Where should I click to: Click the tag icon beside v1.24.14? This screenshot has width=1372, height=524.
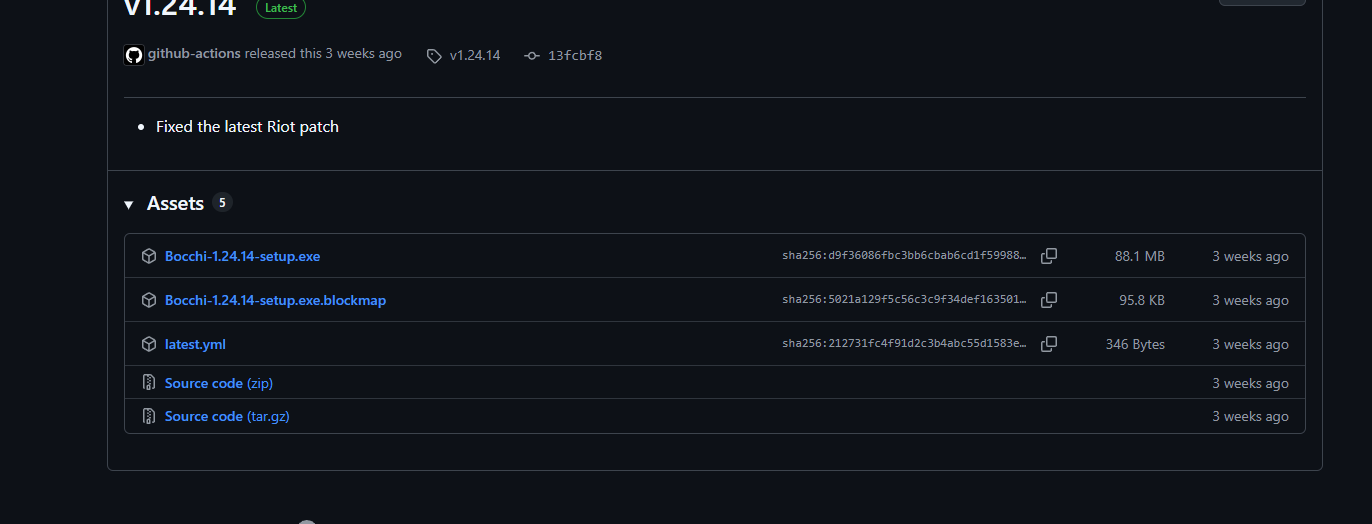coord(434,56)
